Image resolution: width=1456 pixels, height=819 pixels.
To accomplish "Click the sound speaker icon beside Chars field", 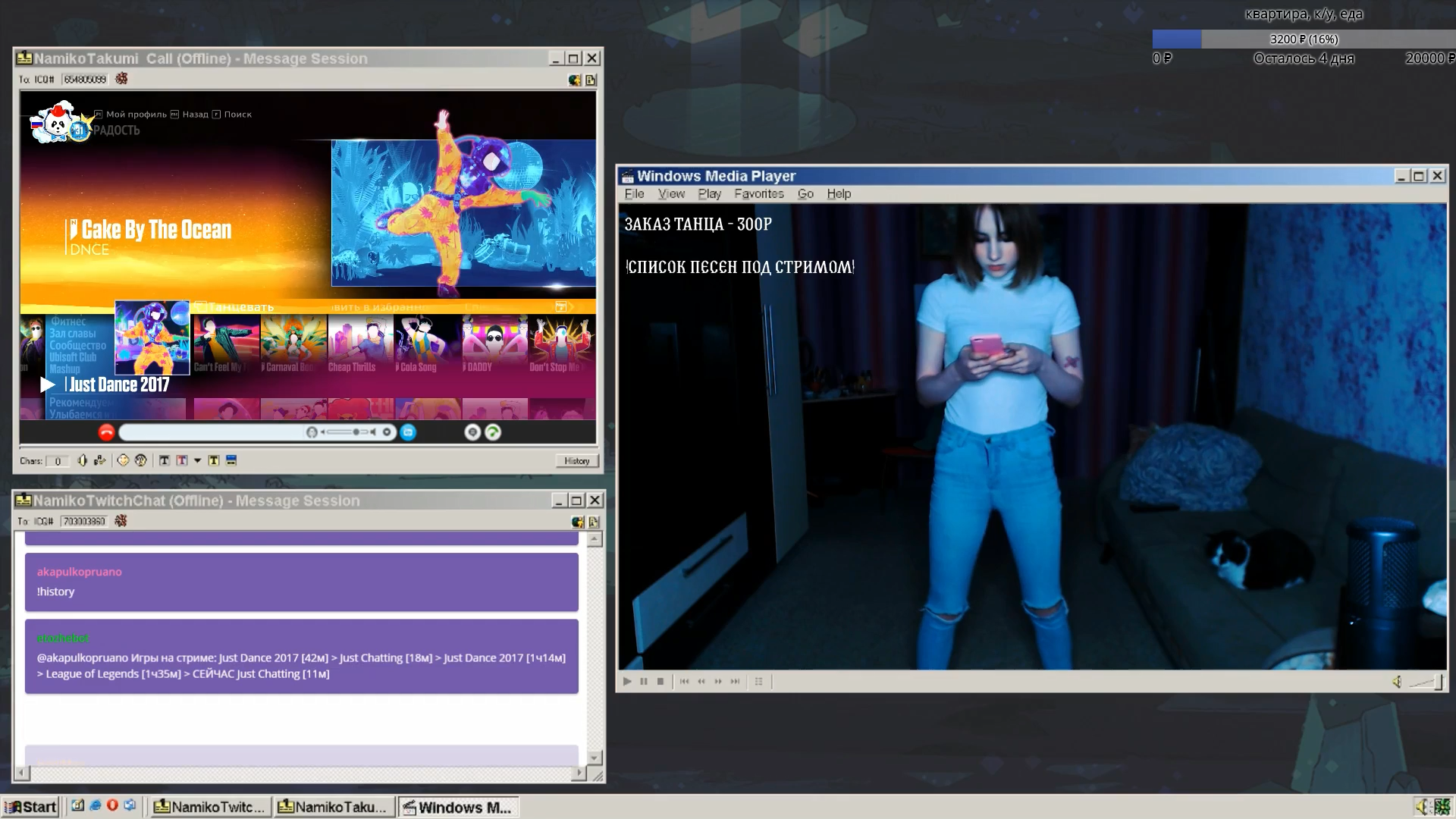I will pos(82,460).
